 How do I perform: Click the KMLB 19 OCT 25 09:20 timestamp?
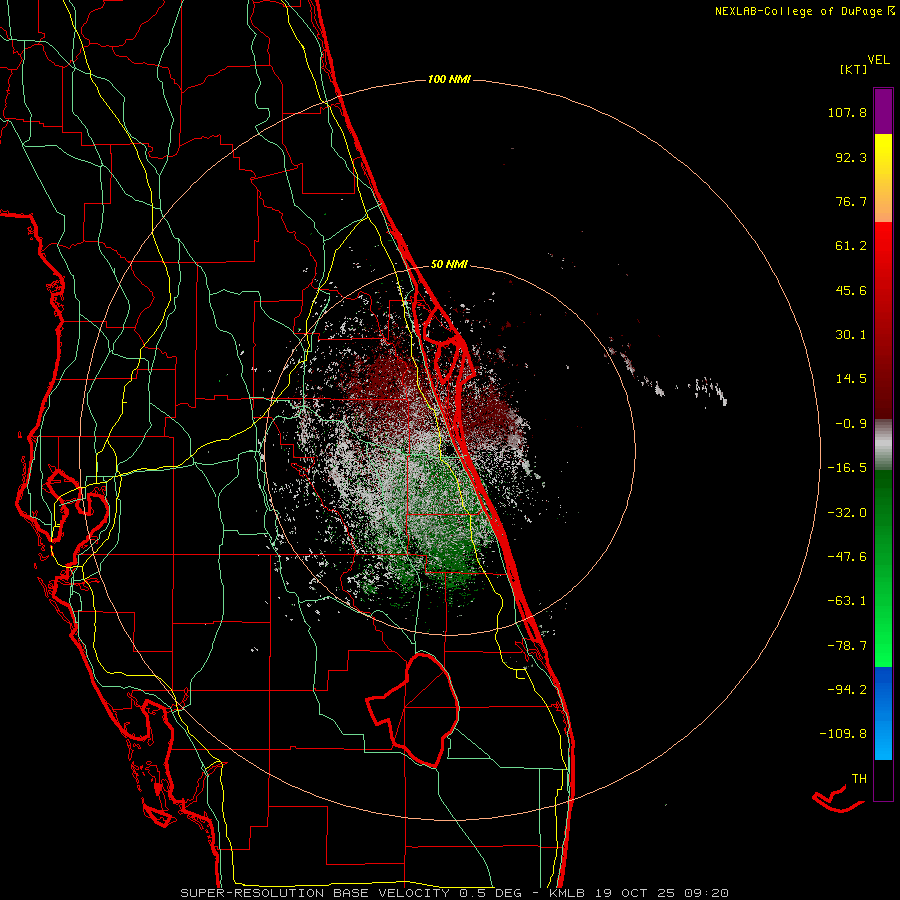(639, 893)
